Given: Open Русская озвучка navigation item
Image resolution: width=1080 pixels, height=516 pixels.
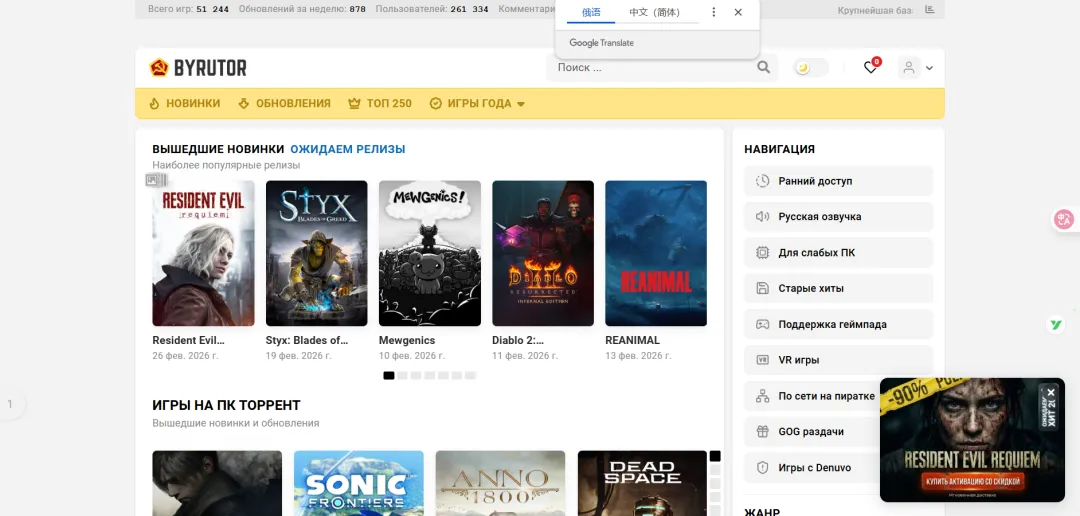Looking at the screenshot, I should pos(838,217).
